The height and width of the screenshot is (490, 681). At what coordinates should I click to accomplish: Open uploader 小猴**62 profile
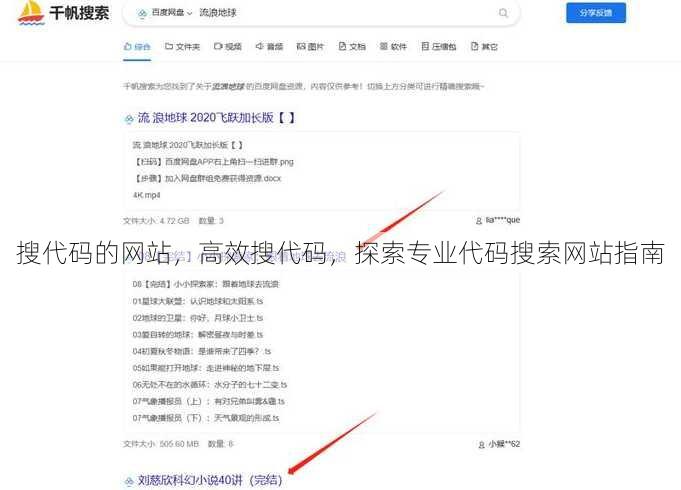(x=504, y=444)
